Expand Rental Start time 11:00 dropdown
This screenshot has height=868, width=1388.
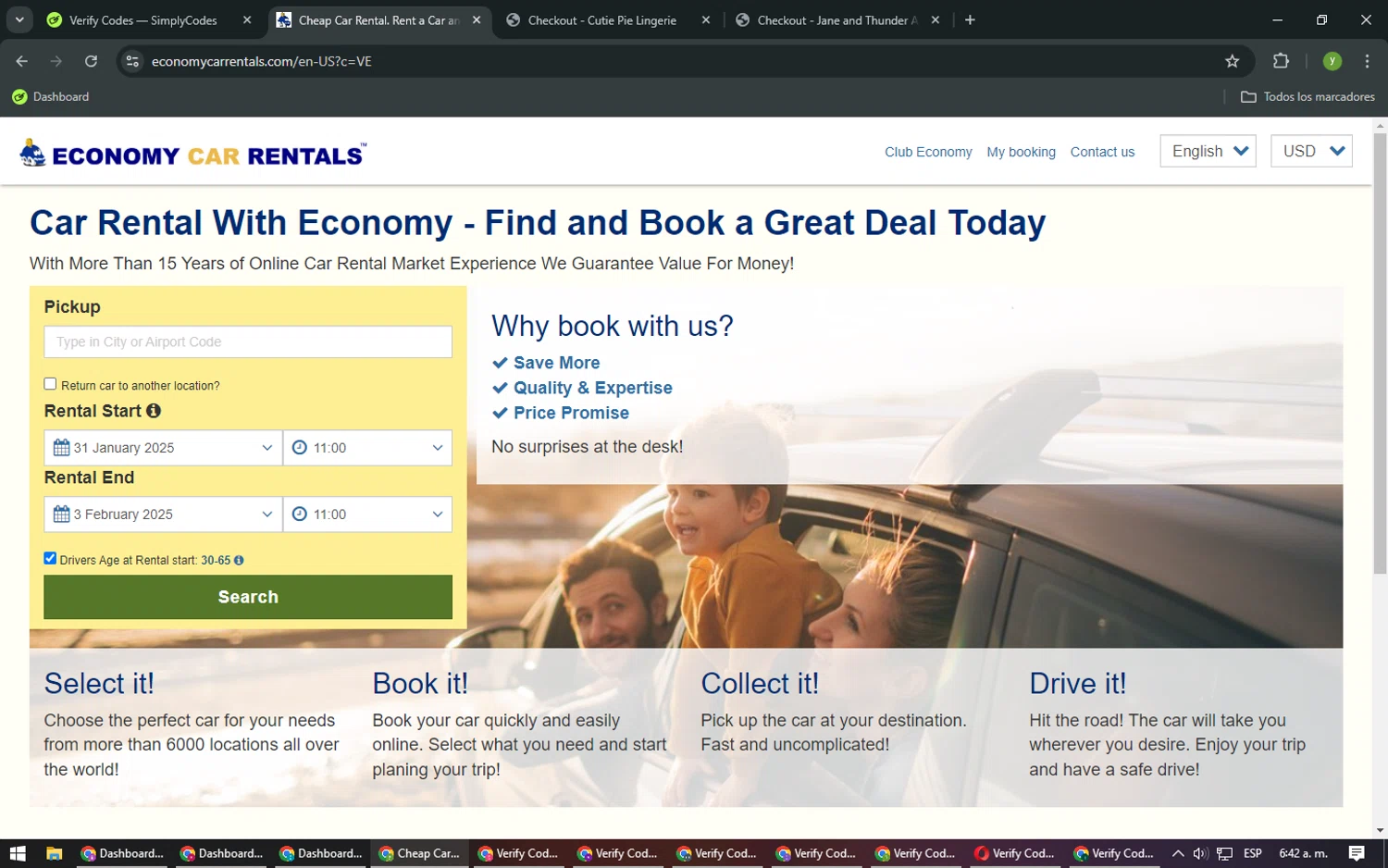click(x=367, y=448)
